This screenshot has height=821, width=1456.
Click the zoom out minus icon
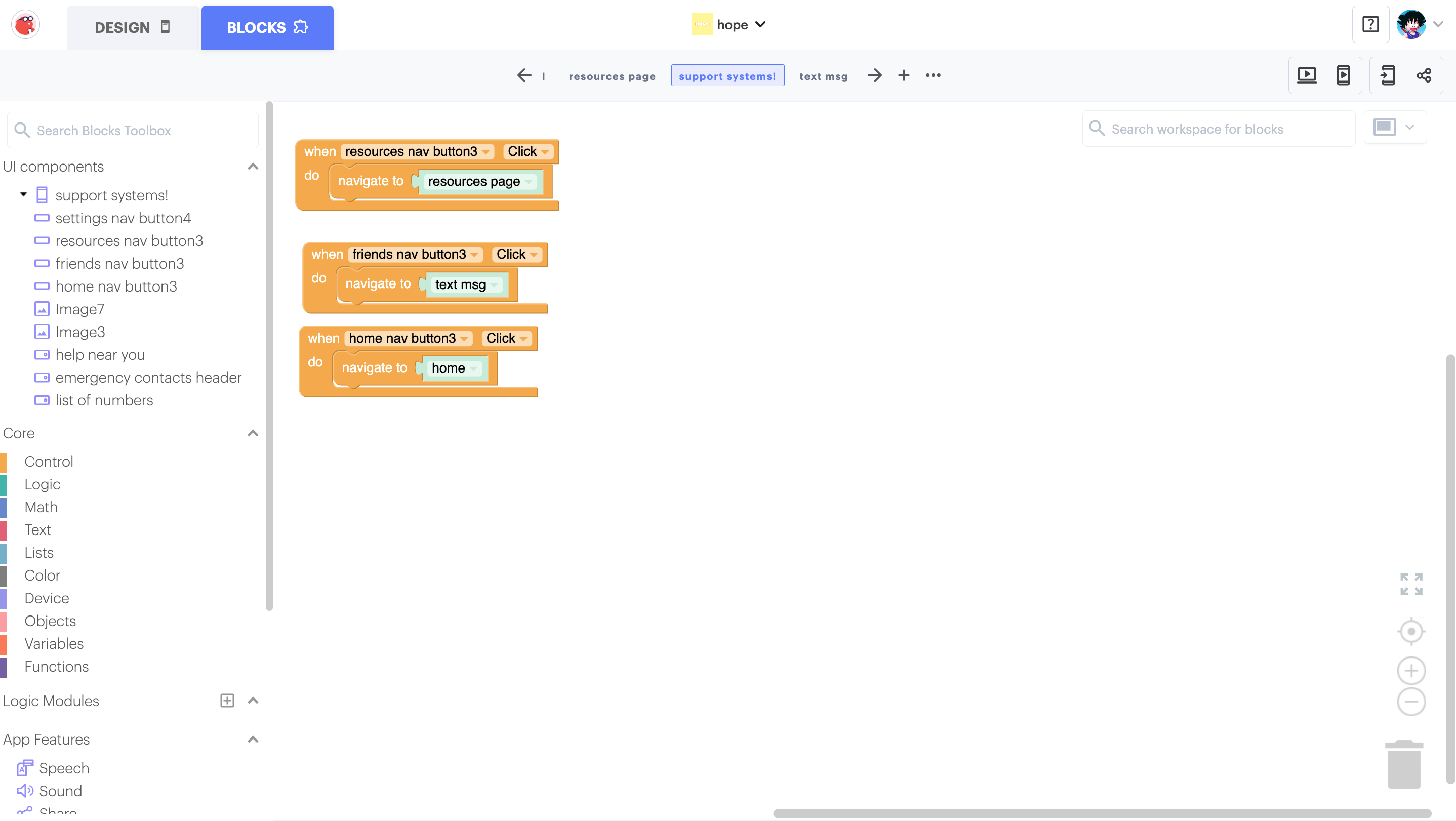[x=1411, y=702]
